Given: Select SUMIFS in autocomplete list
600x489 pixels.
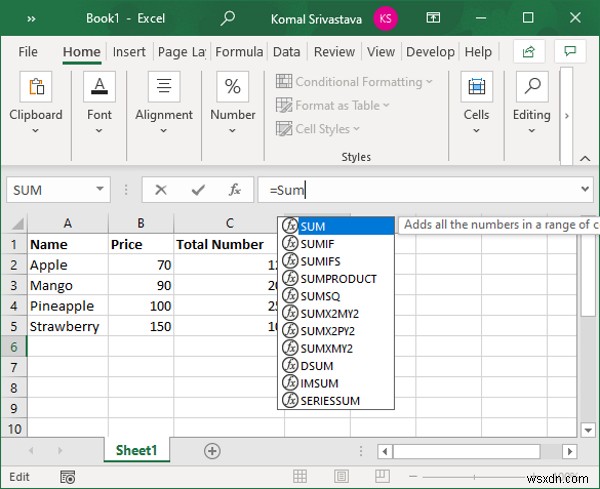Looking at the screenshot, I should (x=336, y=261).
